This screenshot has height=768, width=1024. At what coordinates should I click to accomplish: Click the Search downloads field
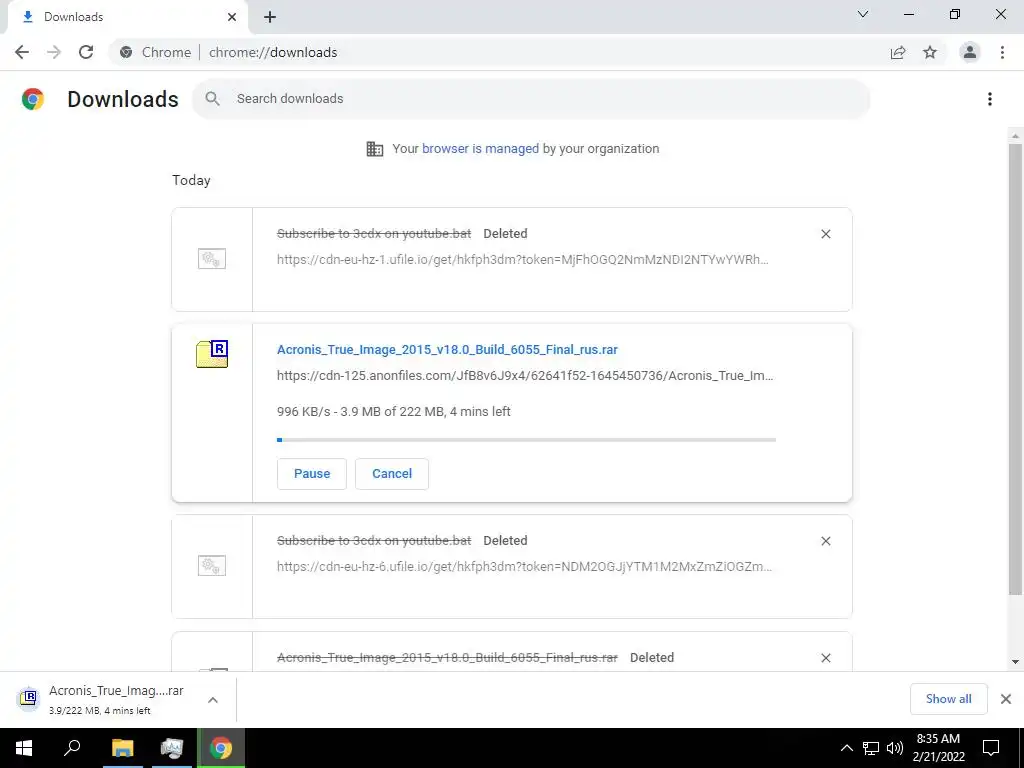pyautogui.click(x=531, y=99)
